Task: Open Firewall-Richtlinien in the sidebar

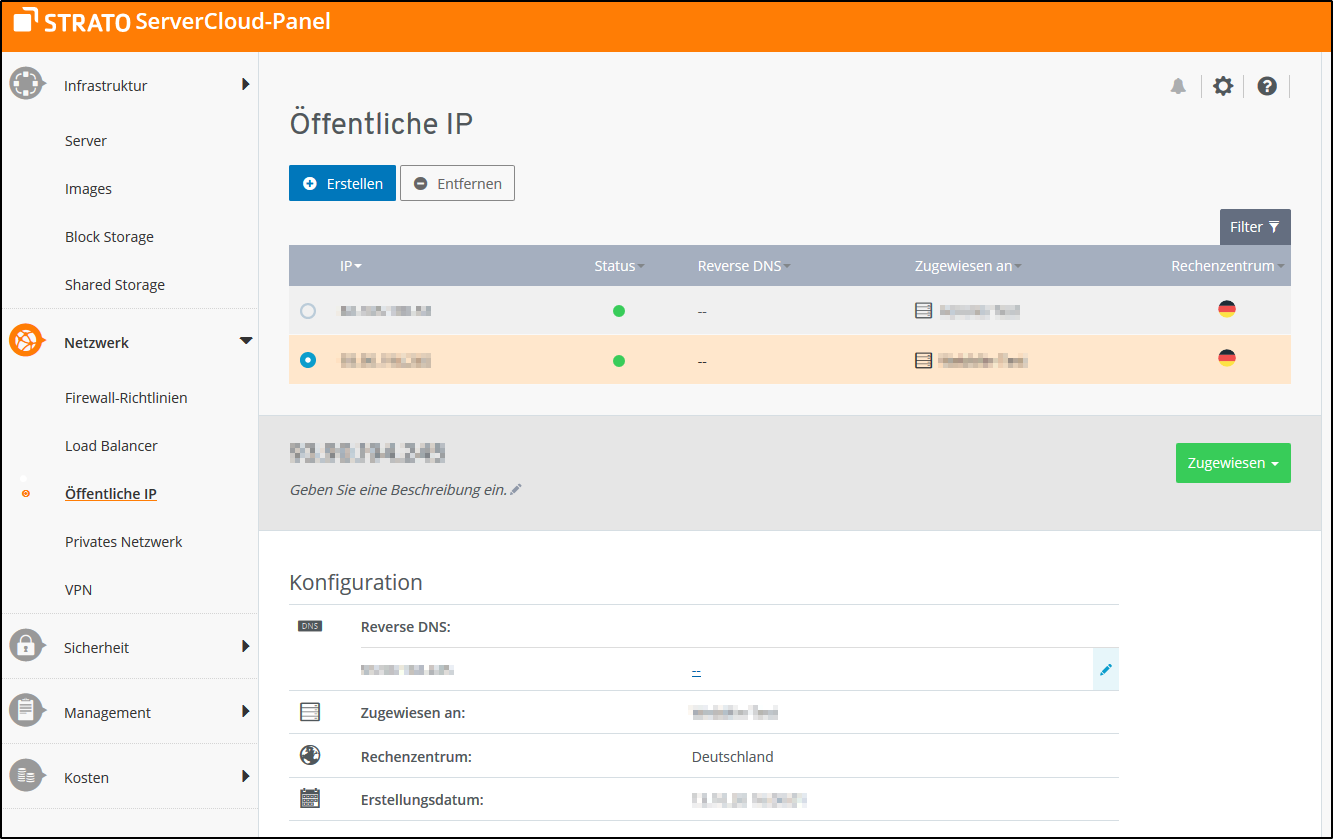Action: tap(126, 398)
